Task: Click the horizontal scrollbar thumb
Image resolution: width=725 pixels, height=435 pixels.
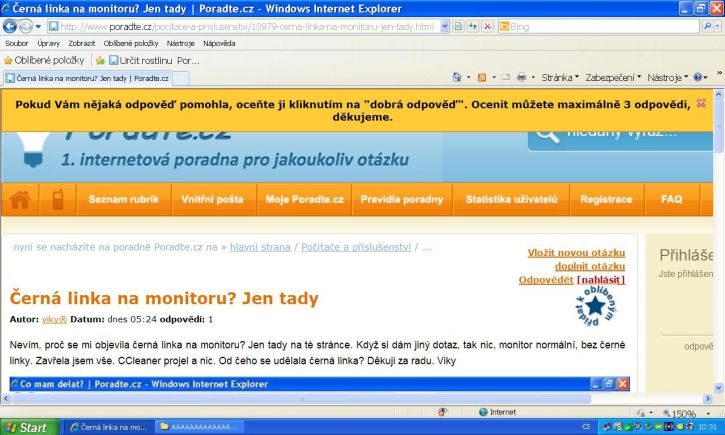Action: point(301,398)
